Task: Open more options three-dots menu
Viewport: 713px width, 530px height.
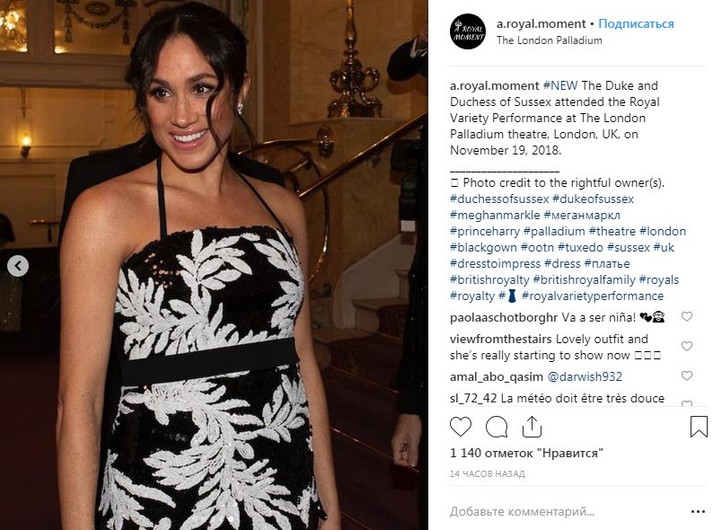Action: (698, 512)
